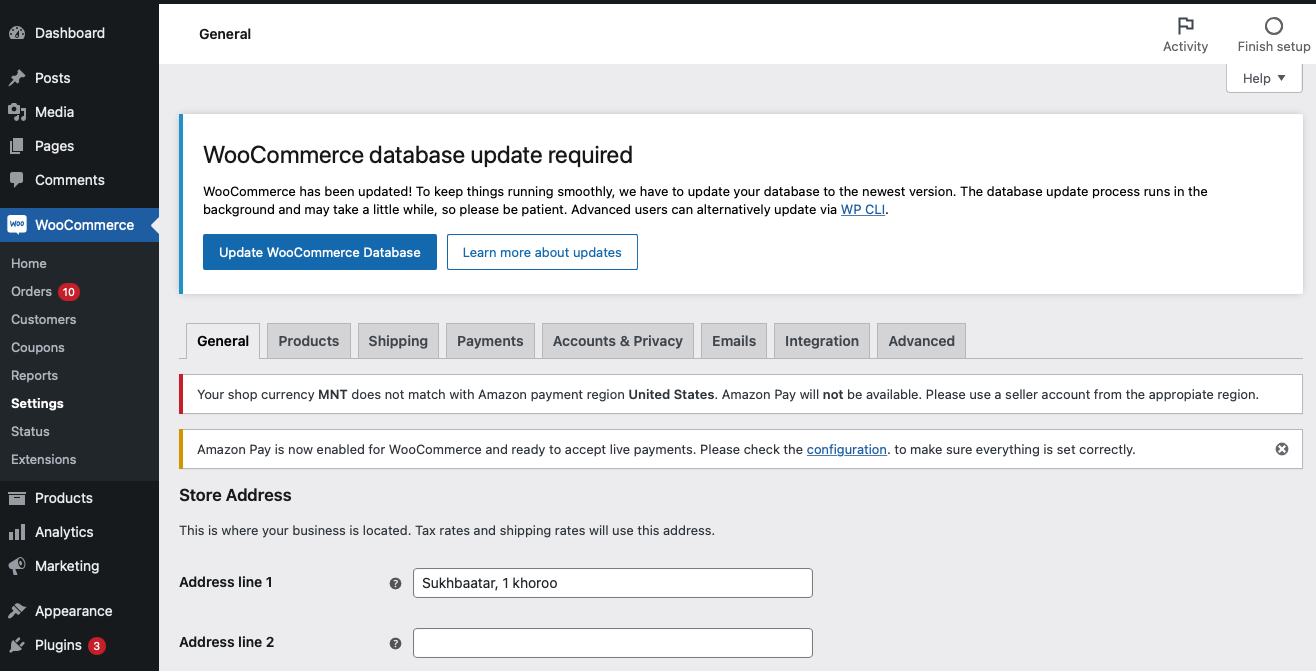Viewport: 1316px width, 671px height.
Task: Click help tooltip icon for Address line 2
Action: click(395, 643)
